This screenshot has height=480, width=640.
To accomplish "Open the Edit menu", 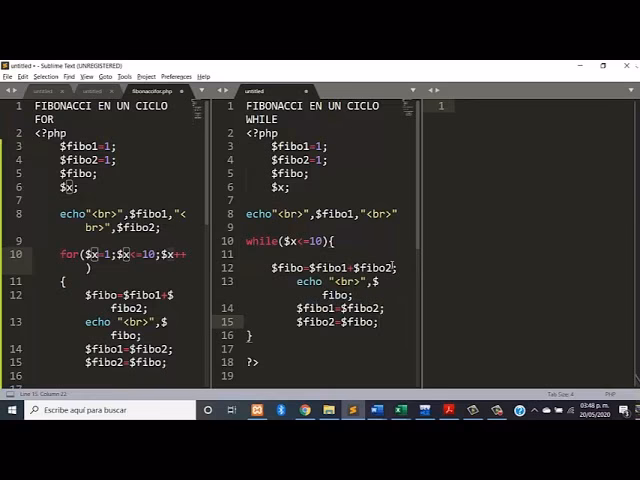I will [x=23, y=77].
